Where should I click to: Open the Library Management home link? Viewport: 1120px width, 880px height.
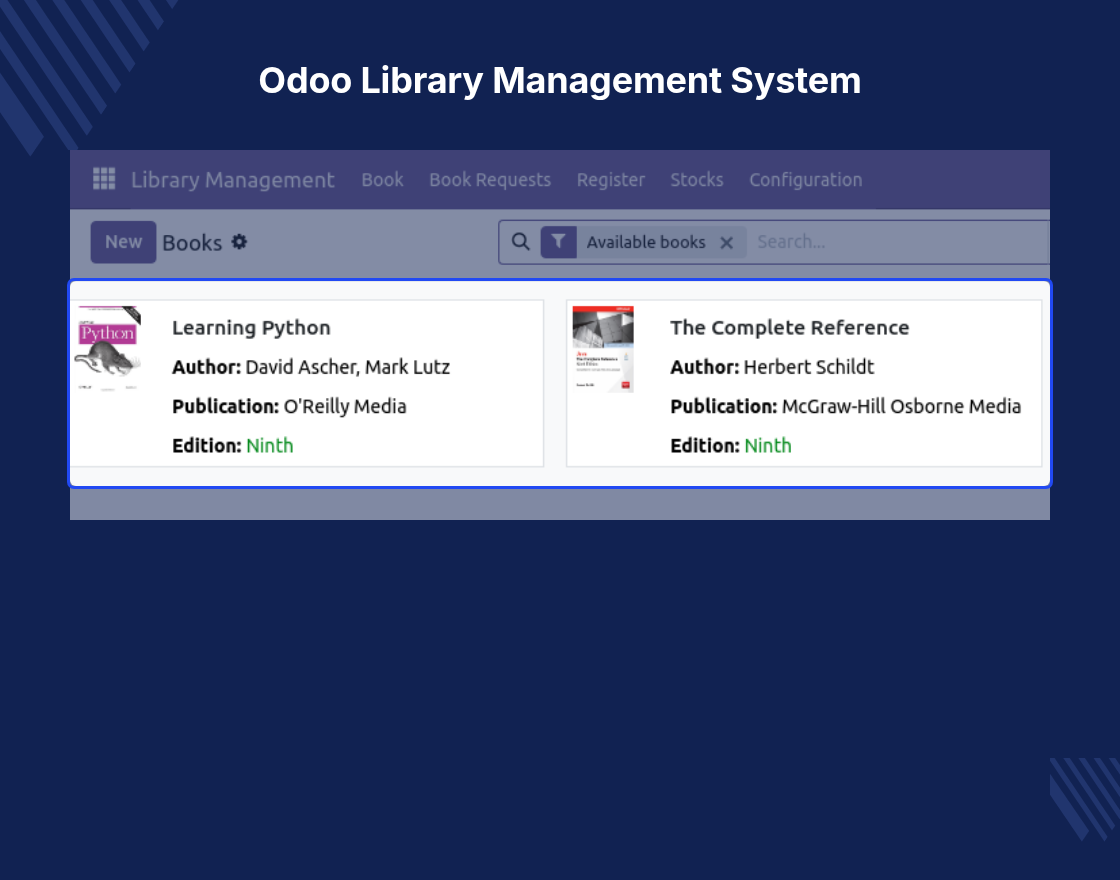(232, 180)
